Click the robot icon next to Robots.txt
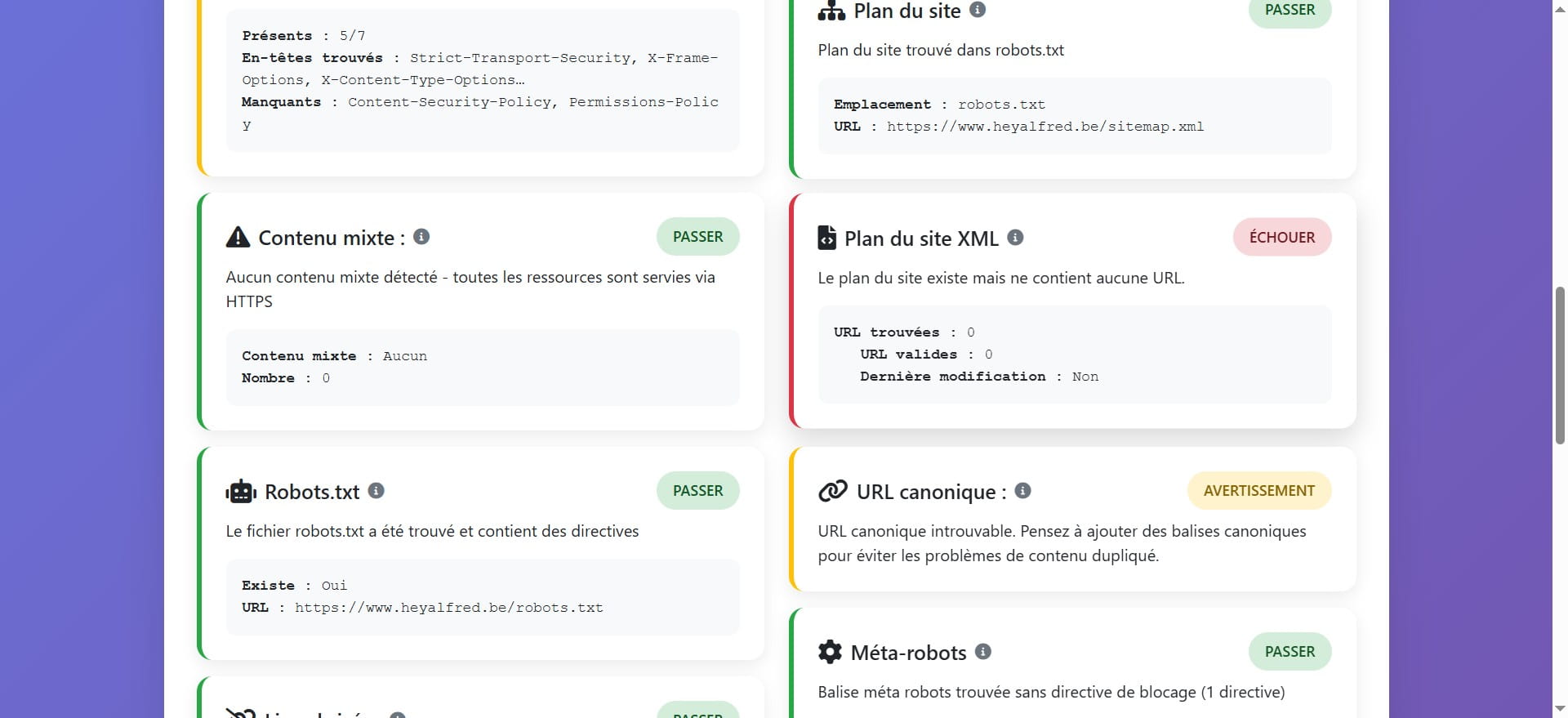The width and height of the screenshot is (1568, 718). tap(240, 490)
